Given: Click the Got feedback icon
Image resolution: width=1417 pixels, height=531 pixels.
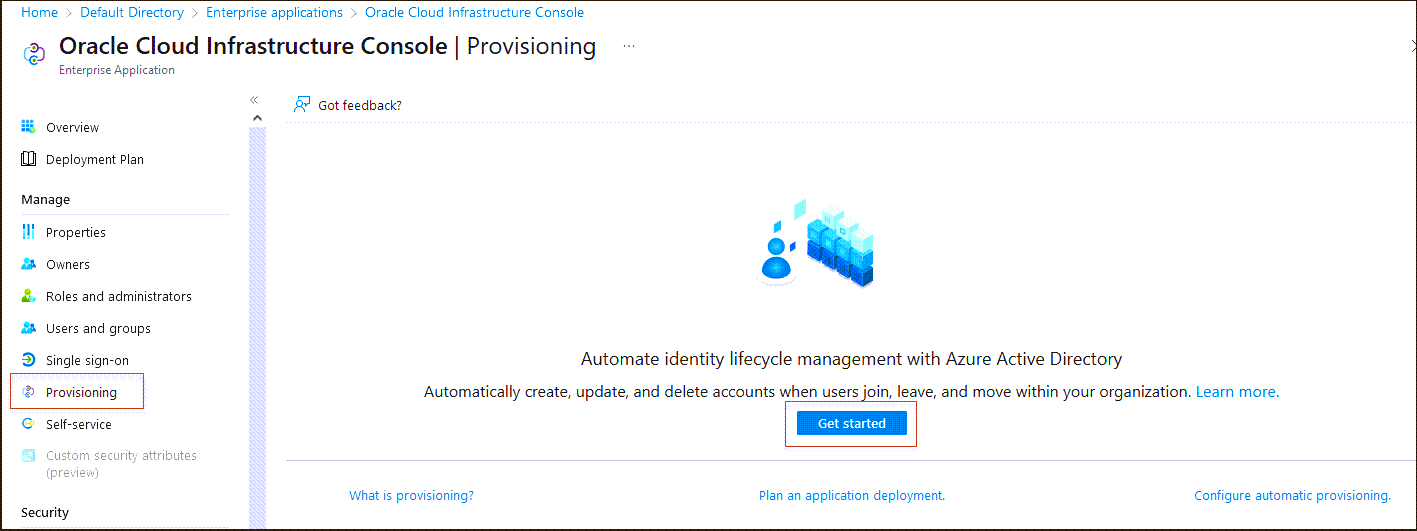Looking at the screenshot, I should point(301,105).
